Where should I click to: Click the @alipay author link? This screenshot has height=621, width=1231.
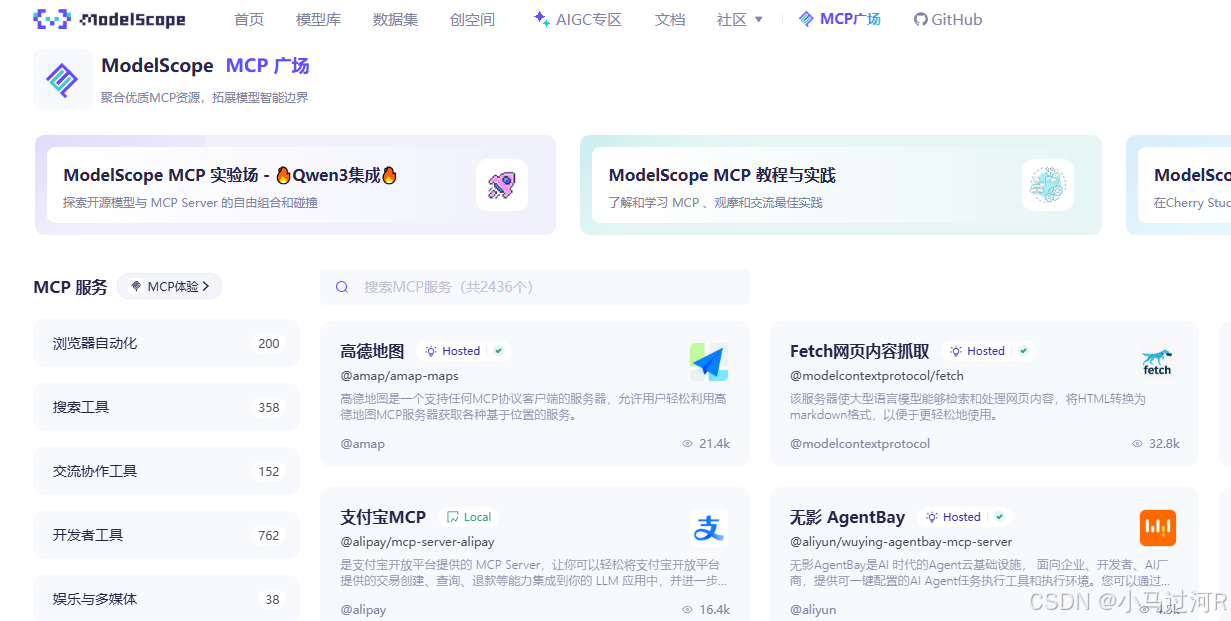[x=363, y=609]
